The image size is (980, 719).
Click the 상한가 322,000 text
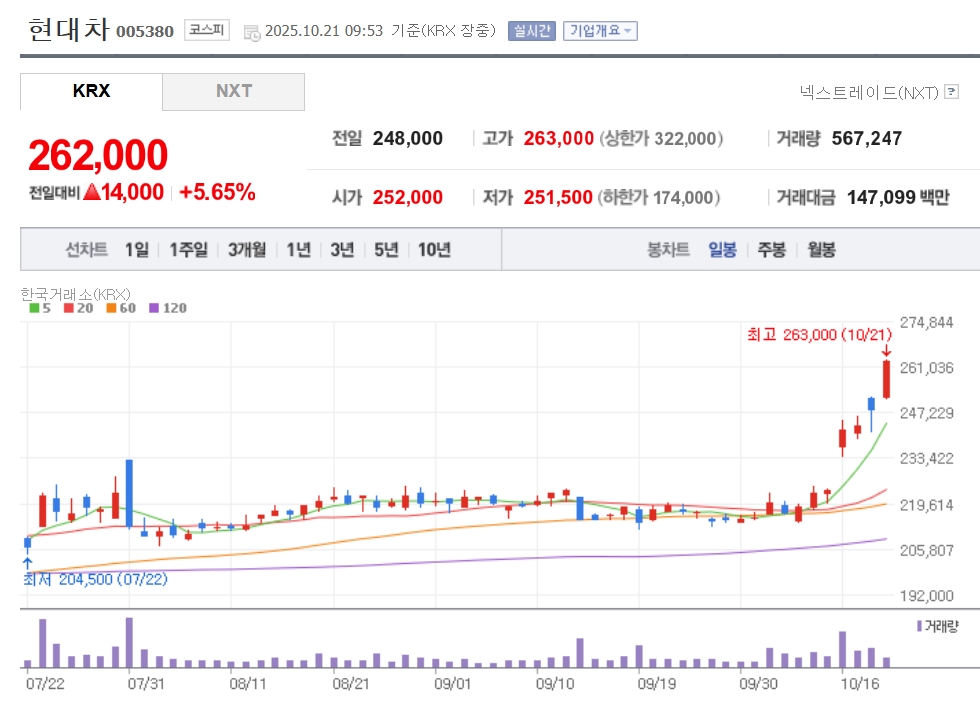click(661, 138)
